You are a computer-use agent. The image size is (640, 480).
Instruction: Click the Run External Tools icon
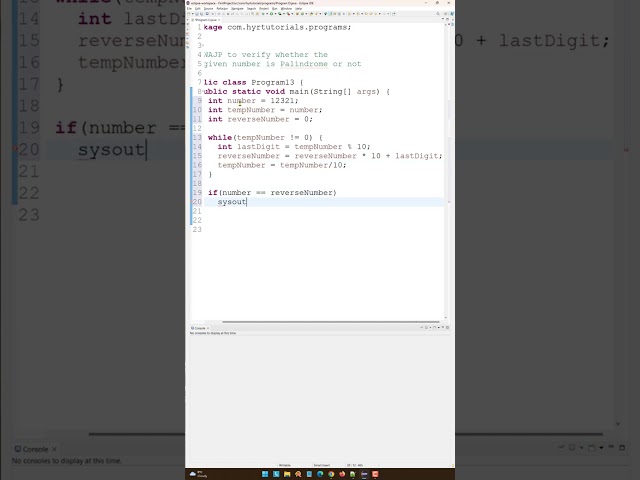click(x=288, y=13)
